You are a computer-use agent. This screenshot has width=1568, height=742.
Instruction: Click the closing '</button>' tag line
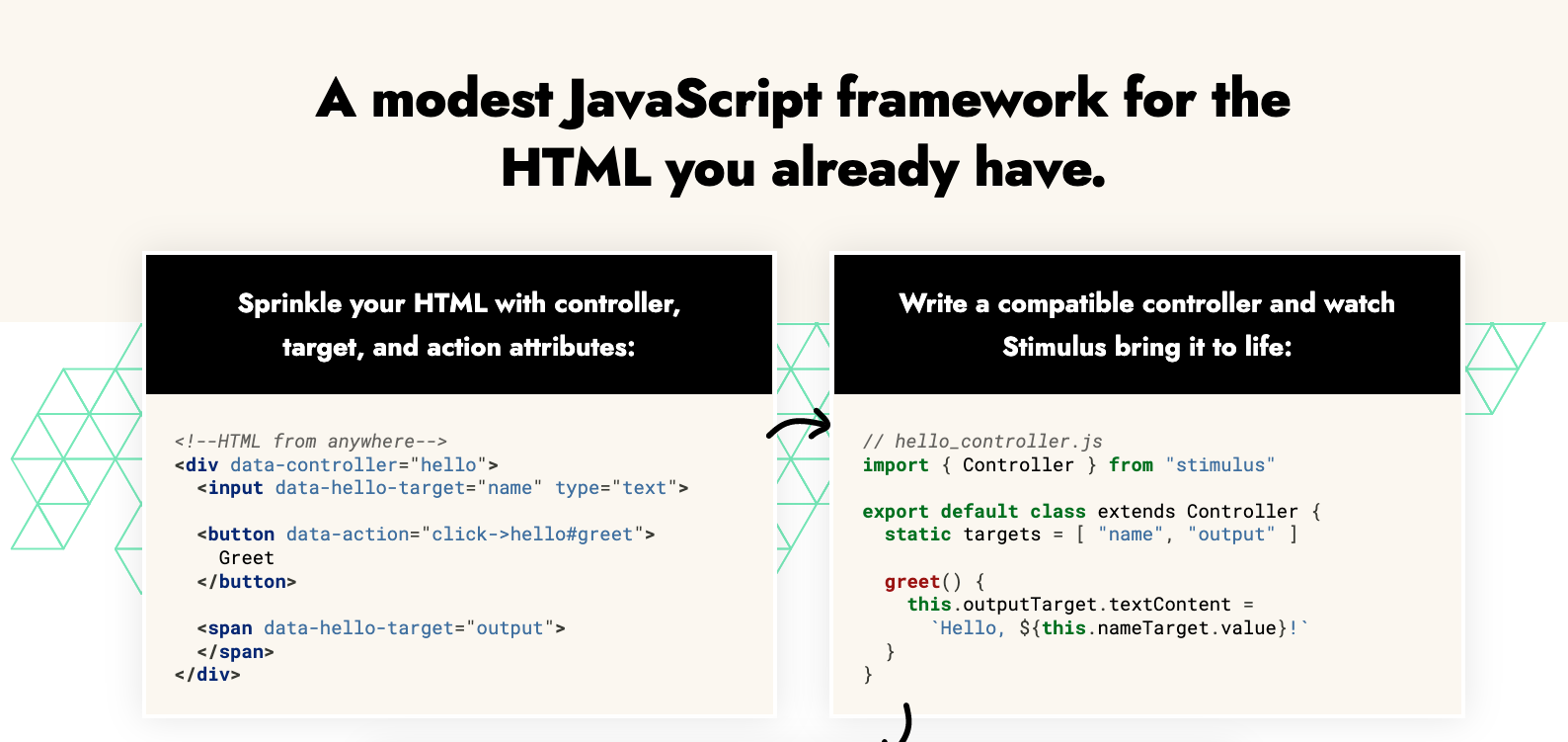(x=247, y=582)
